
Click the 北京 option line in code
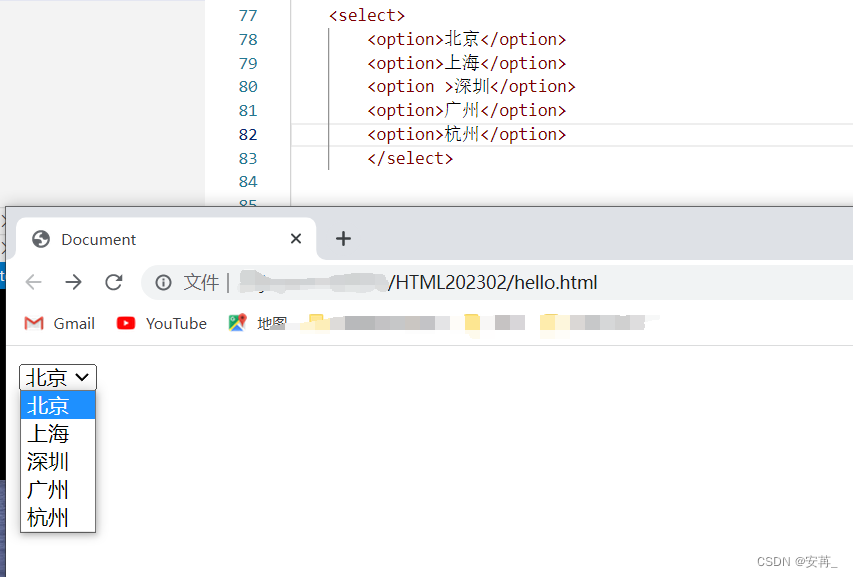(467, 39)
